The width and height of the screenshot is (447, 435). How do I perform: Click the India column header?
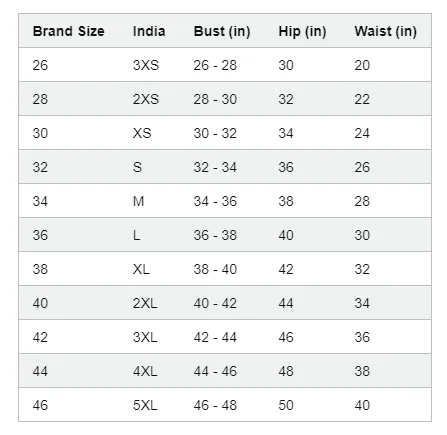149,31
